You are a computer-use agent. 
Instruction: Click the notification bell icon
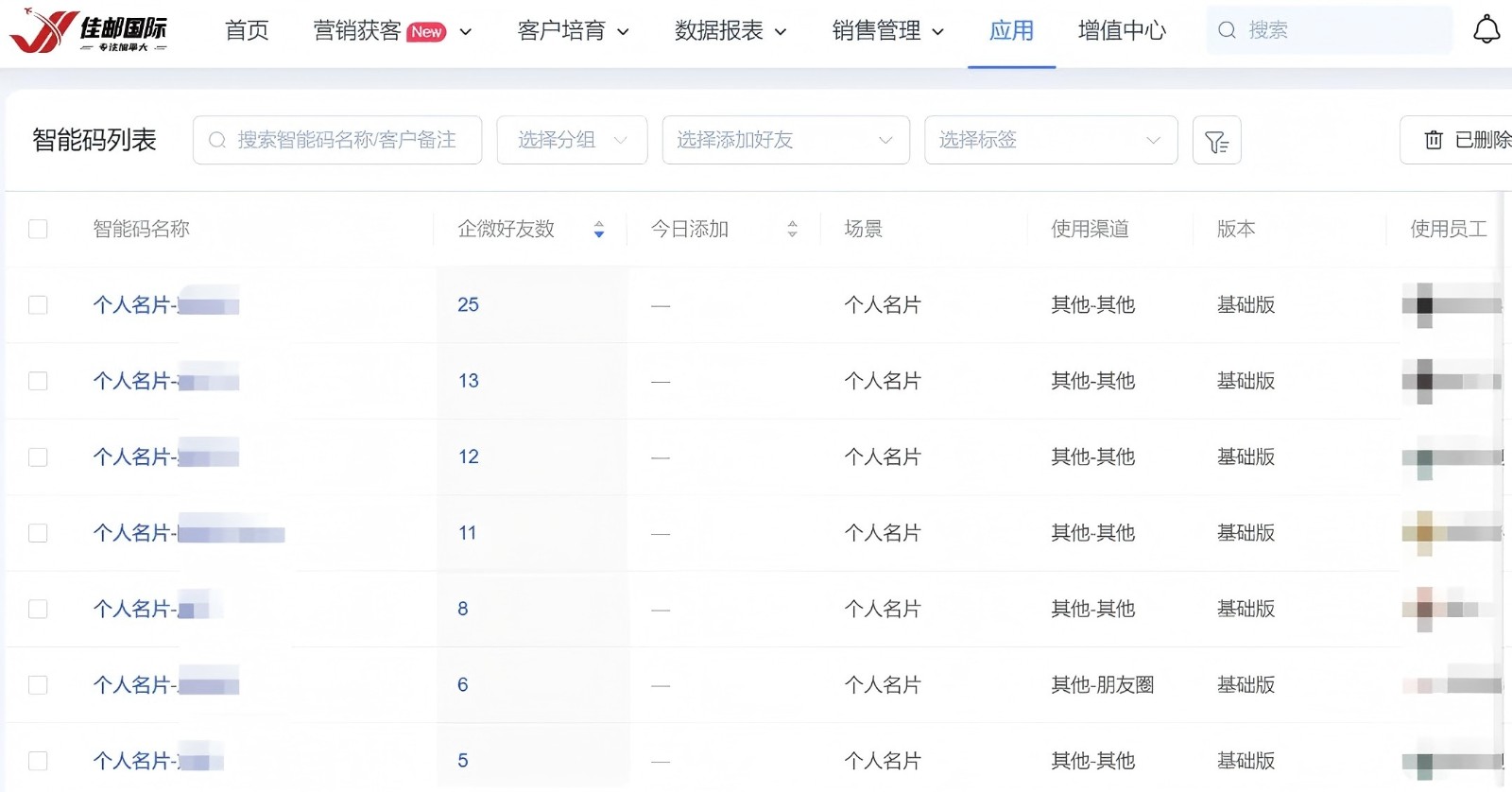tap(1486, 30)
